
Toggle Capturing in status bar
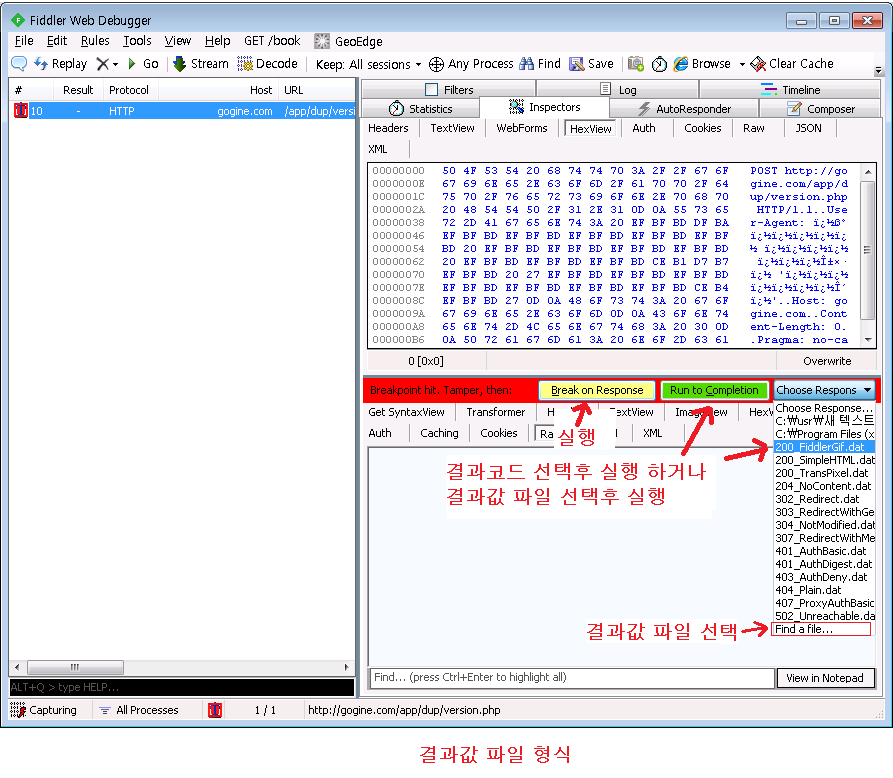click(44, 710)
